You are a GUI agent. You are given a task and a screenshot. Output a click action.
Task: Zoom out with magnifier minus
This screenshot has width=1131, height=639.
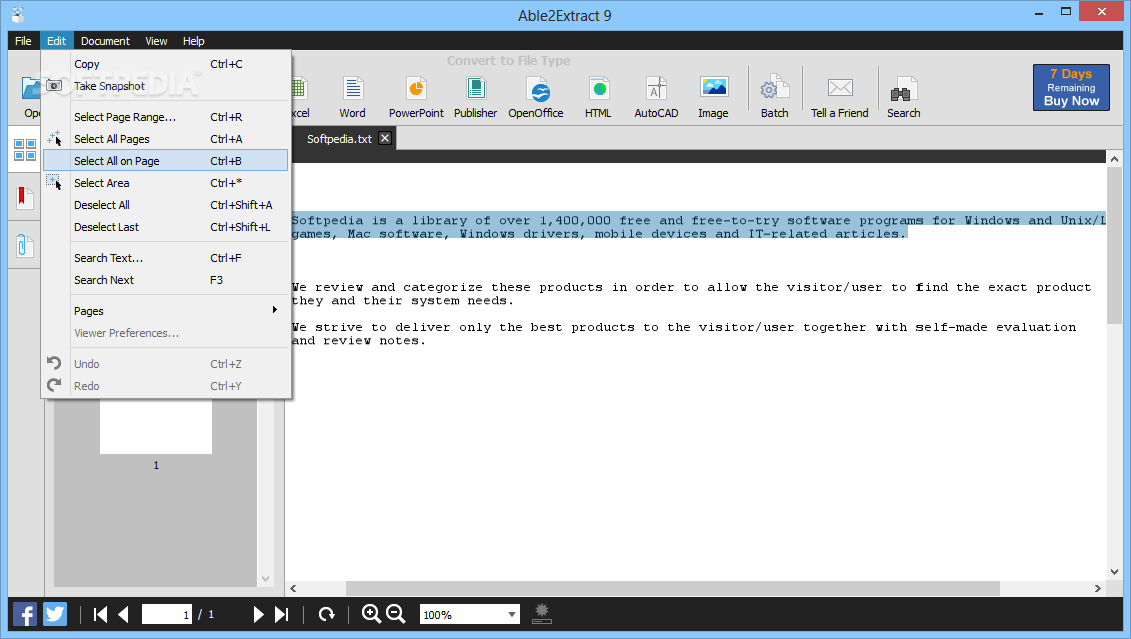coord(396,614)
